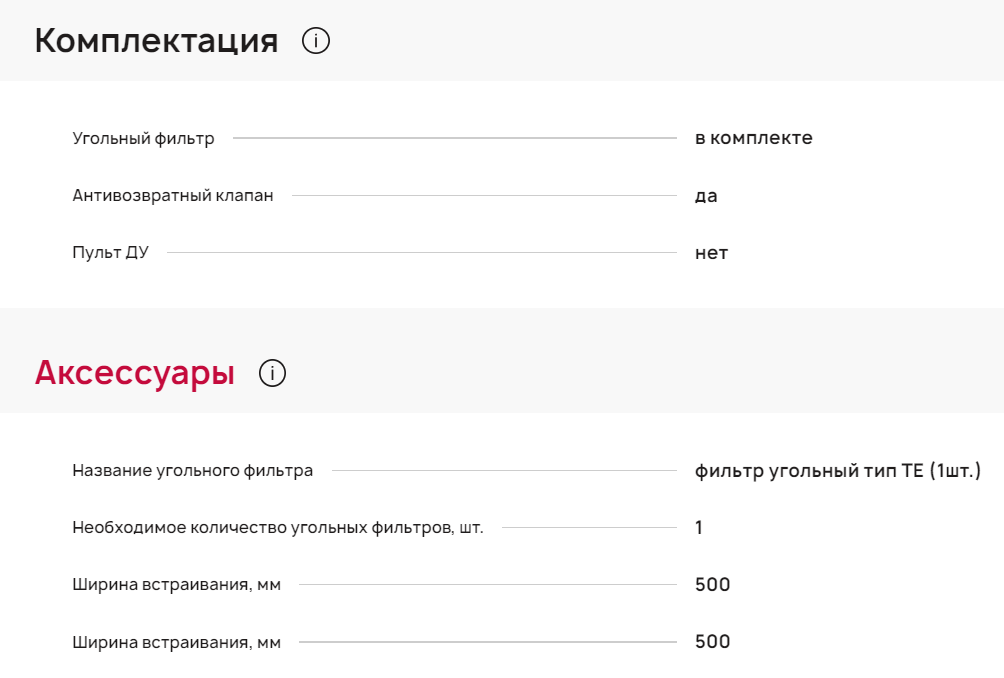1004x678 pixels.
Task: Click the 'нет' value for Пульт ДУ
Action: click(711, 253)
